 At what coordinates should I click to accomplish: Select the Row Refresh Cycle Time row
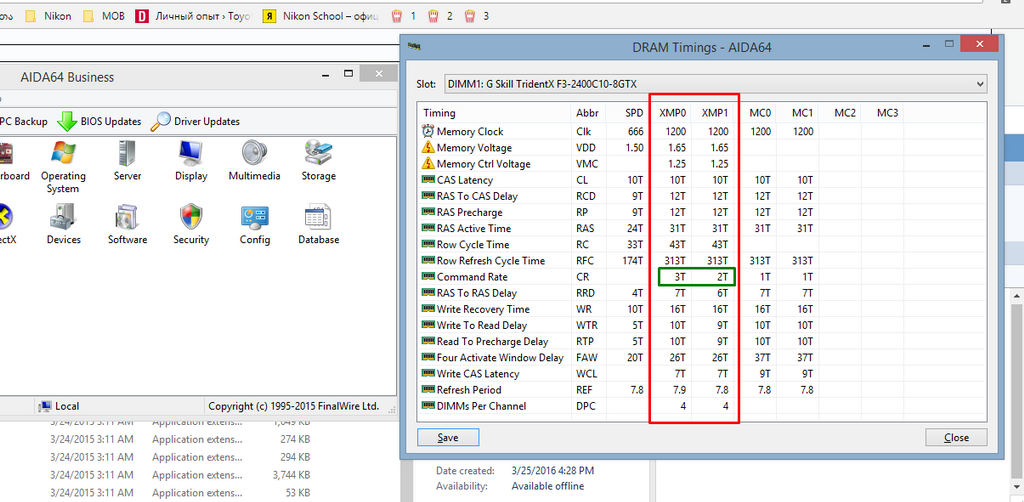click(x=702, y=260)
